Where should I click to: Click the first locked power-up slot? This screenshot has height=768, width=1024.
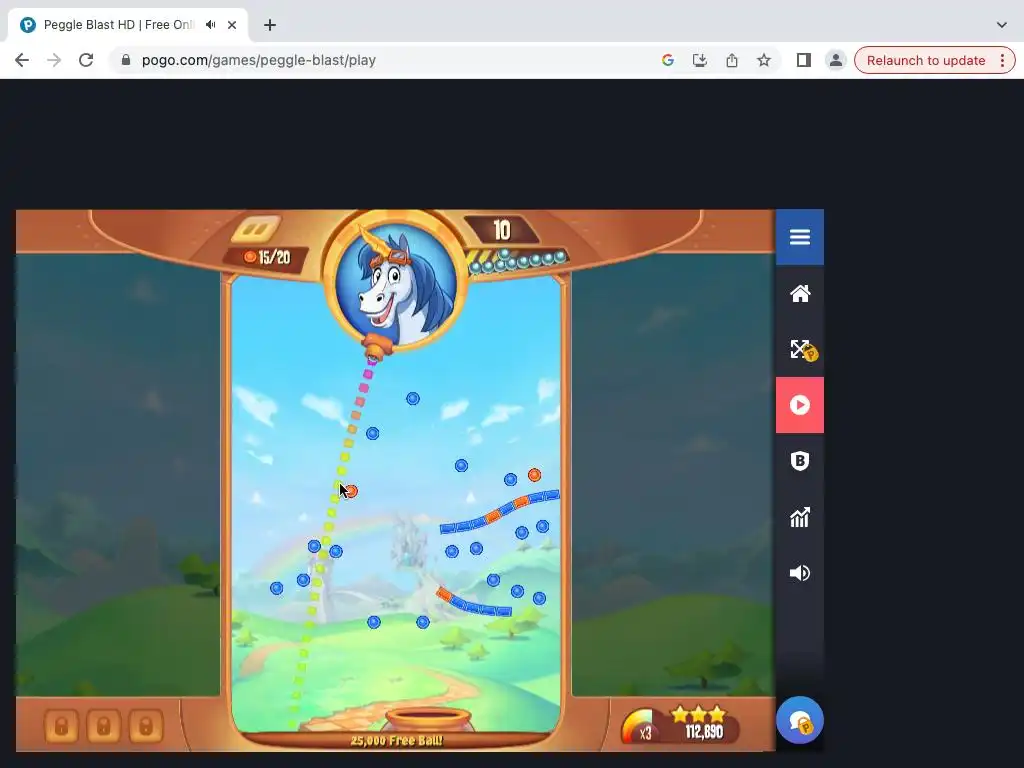pyautogui.click(x=61, y=726)
